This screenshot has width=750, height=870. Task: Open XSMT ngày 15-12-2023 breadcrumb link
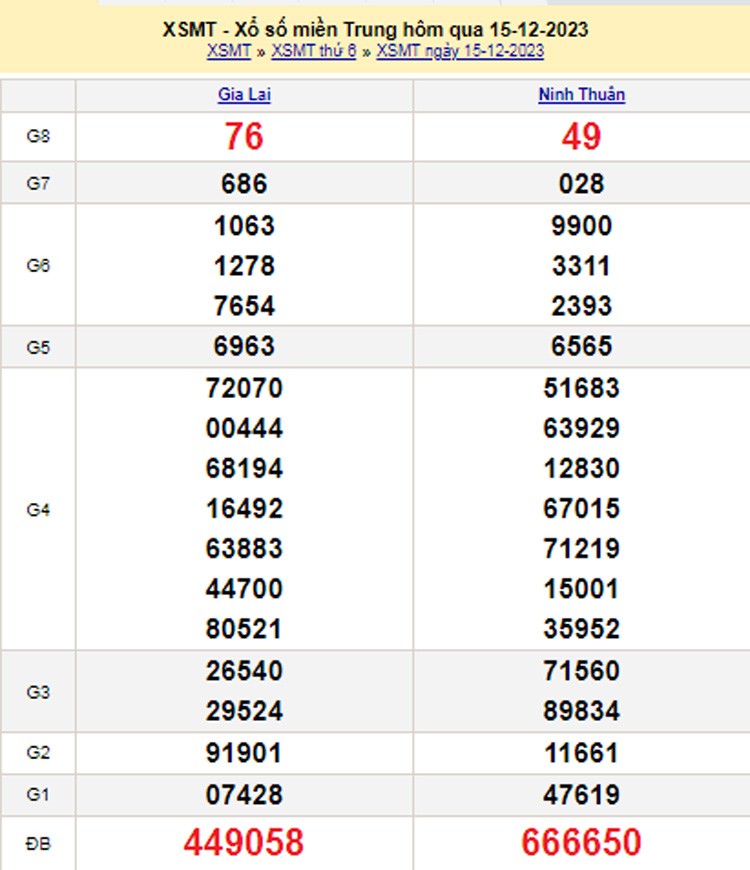click(x=460, y=51)
